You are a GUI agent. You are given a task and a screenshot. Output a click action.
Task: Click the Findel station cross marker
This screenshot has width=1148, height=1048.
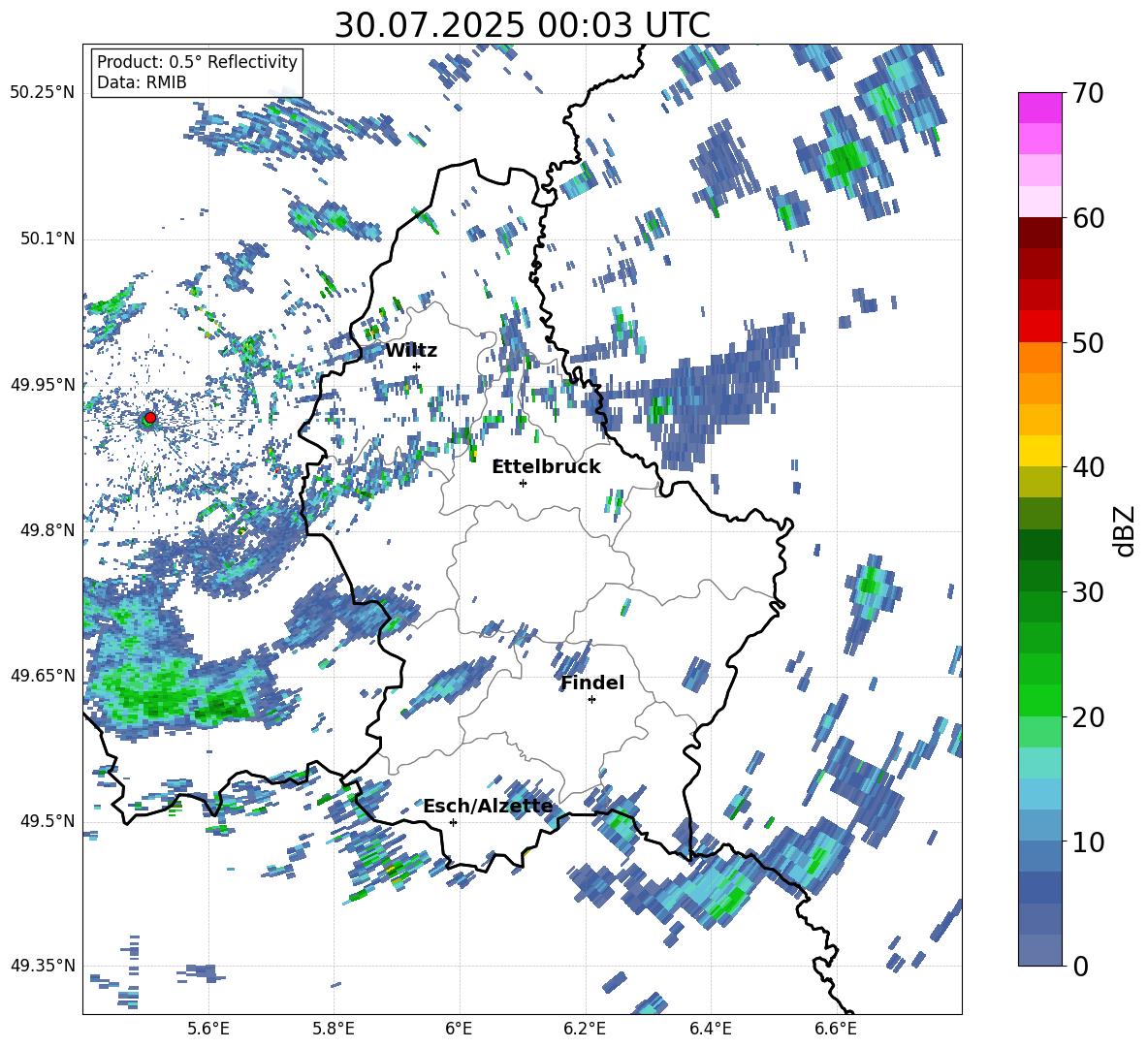591,700
